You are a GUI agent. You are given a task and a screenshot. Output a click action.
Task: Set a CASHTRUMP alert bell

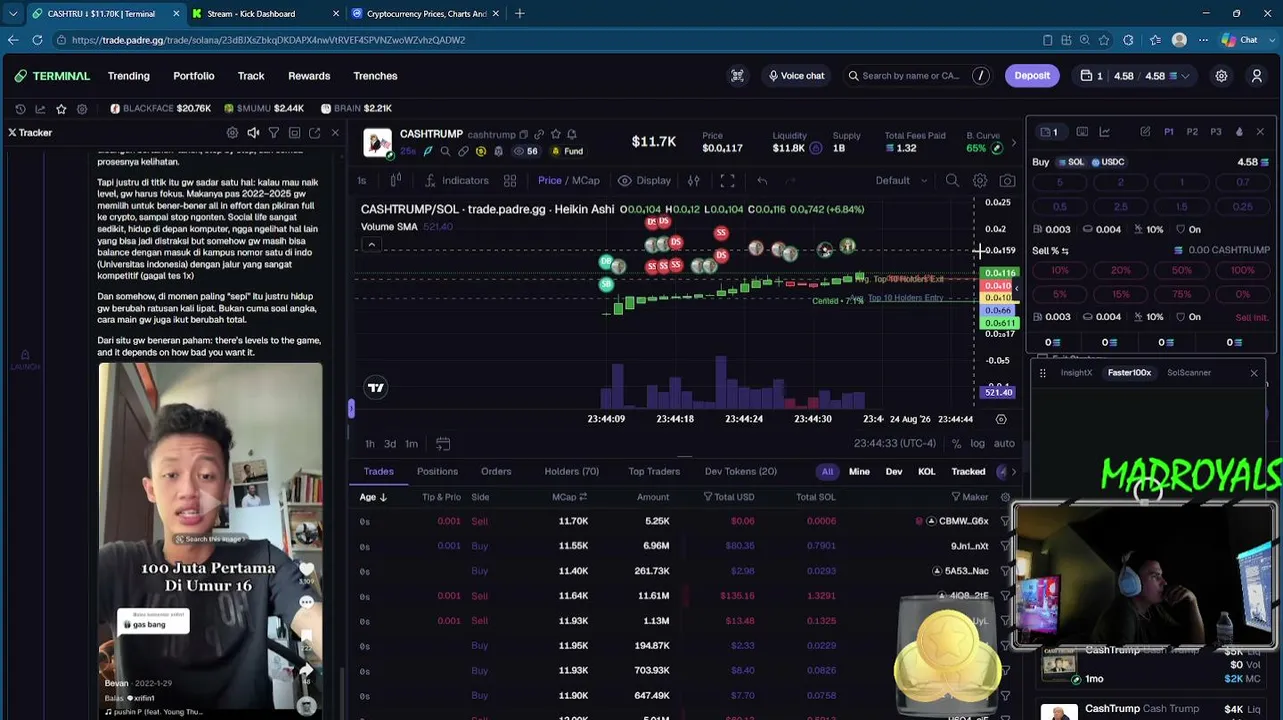click(x=571, y=135)
